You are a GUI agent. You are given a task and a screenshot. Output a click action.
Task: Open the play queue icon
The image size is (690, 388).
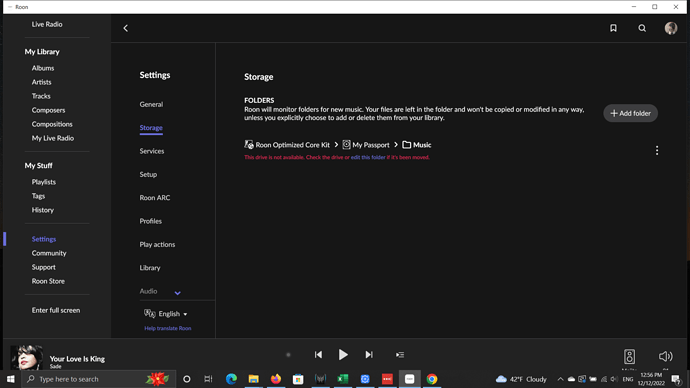(x=400, y=355)
